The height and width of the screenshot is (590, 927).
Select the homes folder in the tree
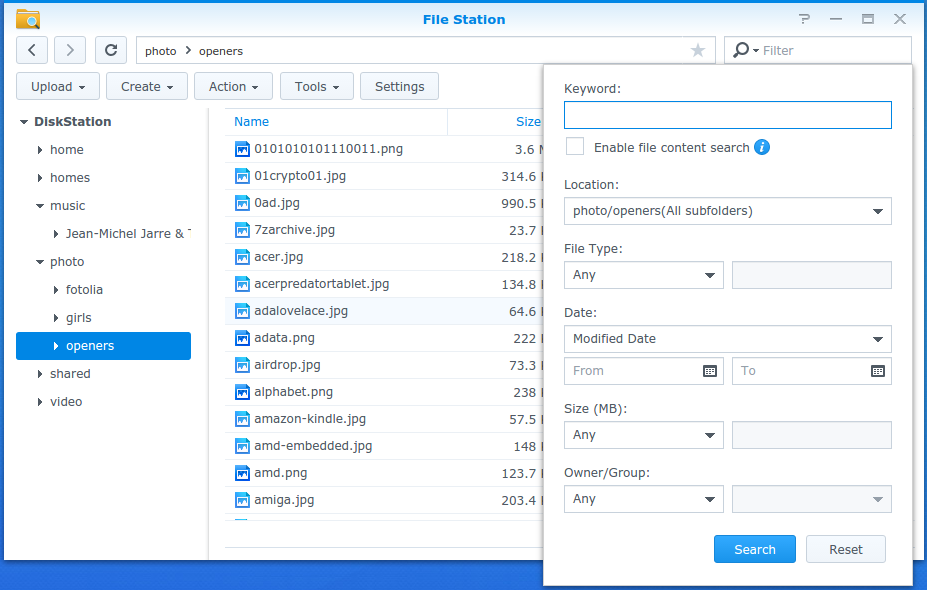coord(70,178)
